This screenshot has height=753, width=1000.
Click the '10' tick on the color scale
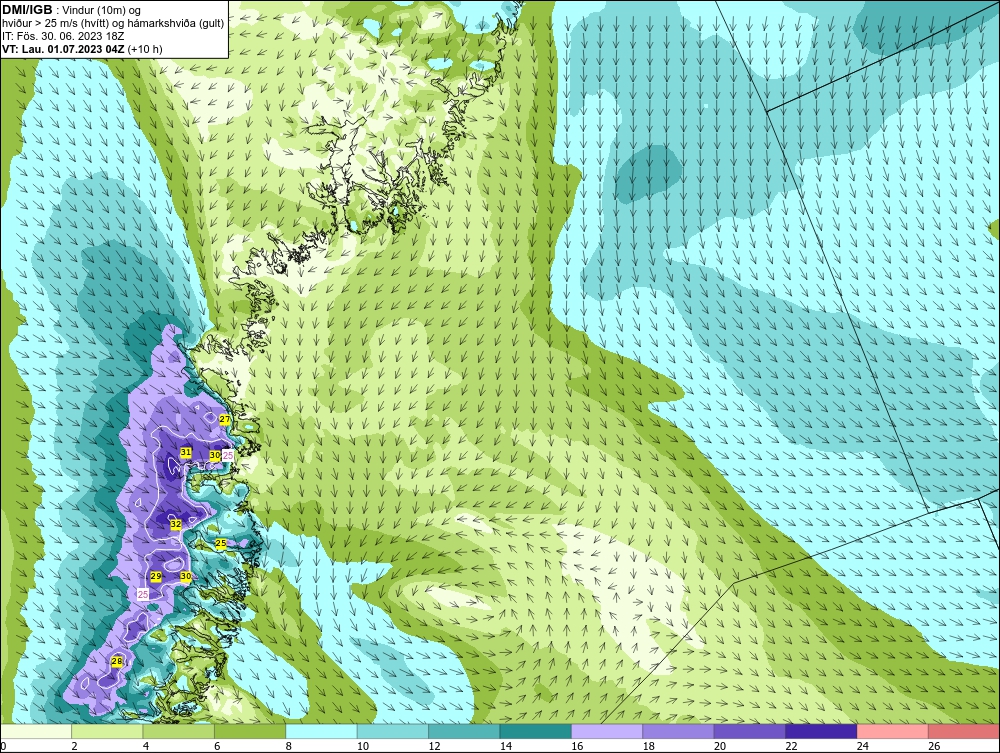(363, 746)
